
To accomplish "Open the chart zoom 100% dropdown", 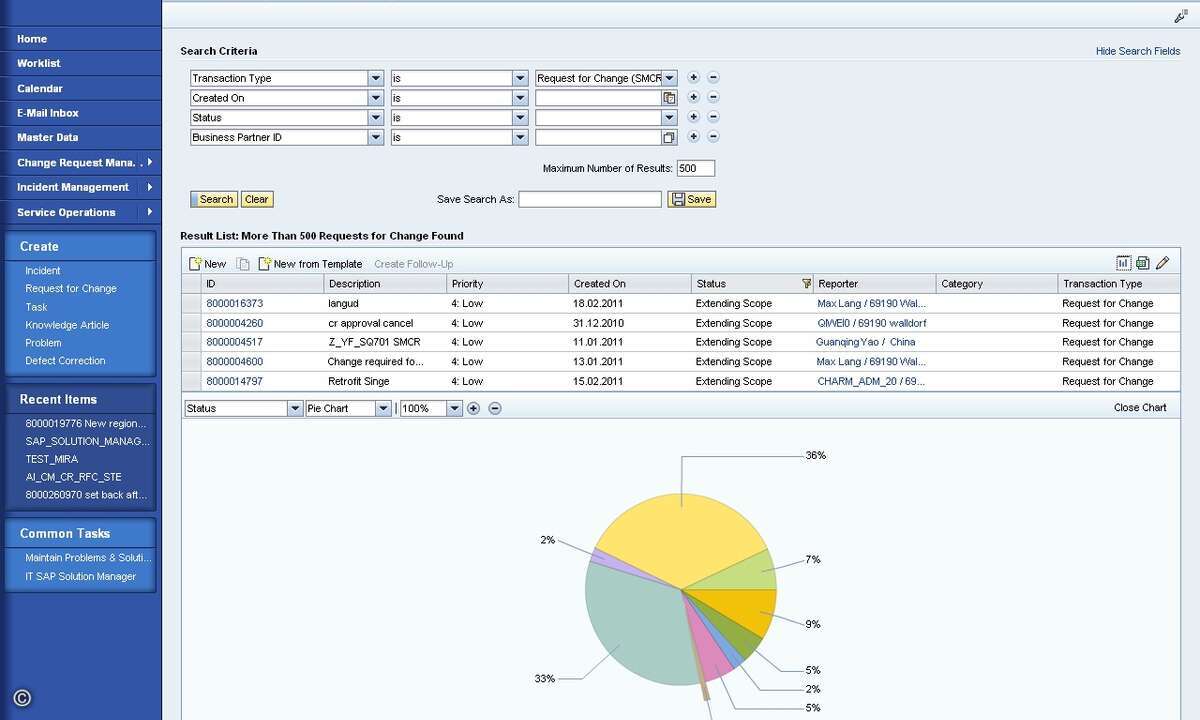I will point(455,408).
